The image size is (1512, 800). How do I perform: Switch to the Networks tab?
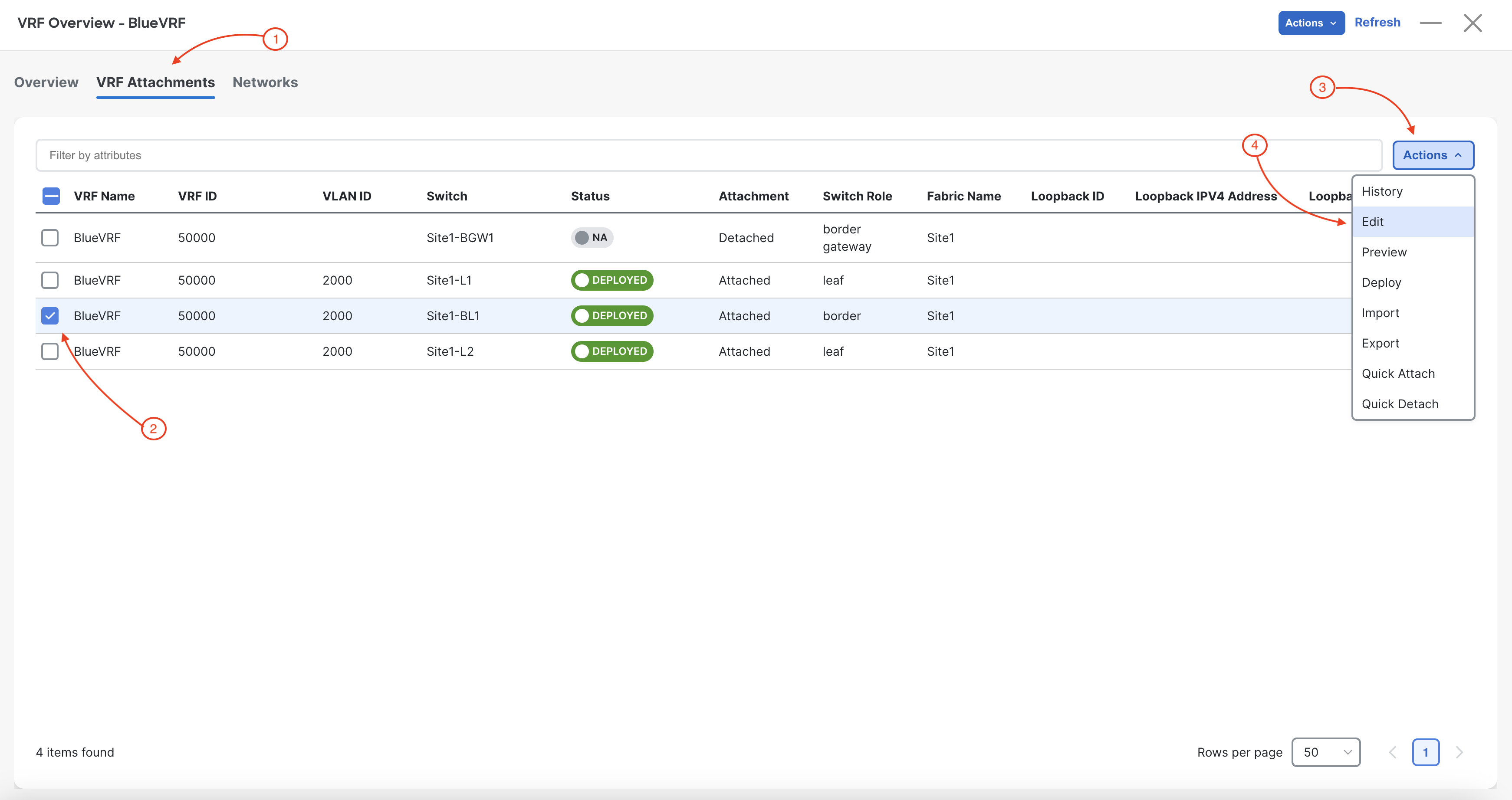[265, 82]
